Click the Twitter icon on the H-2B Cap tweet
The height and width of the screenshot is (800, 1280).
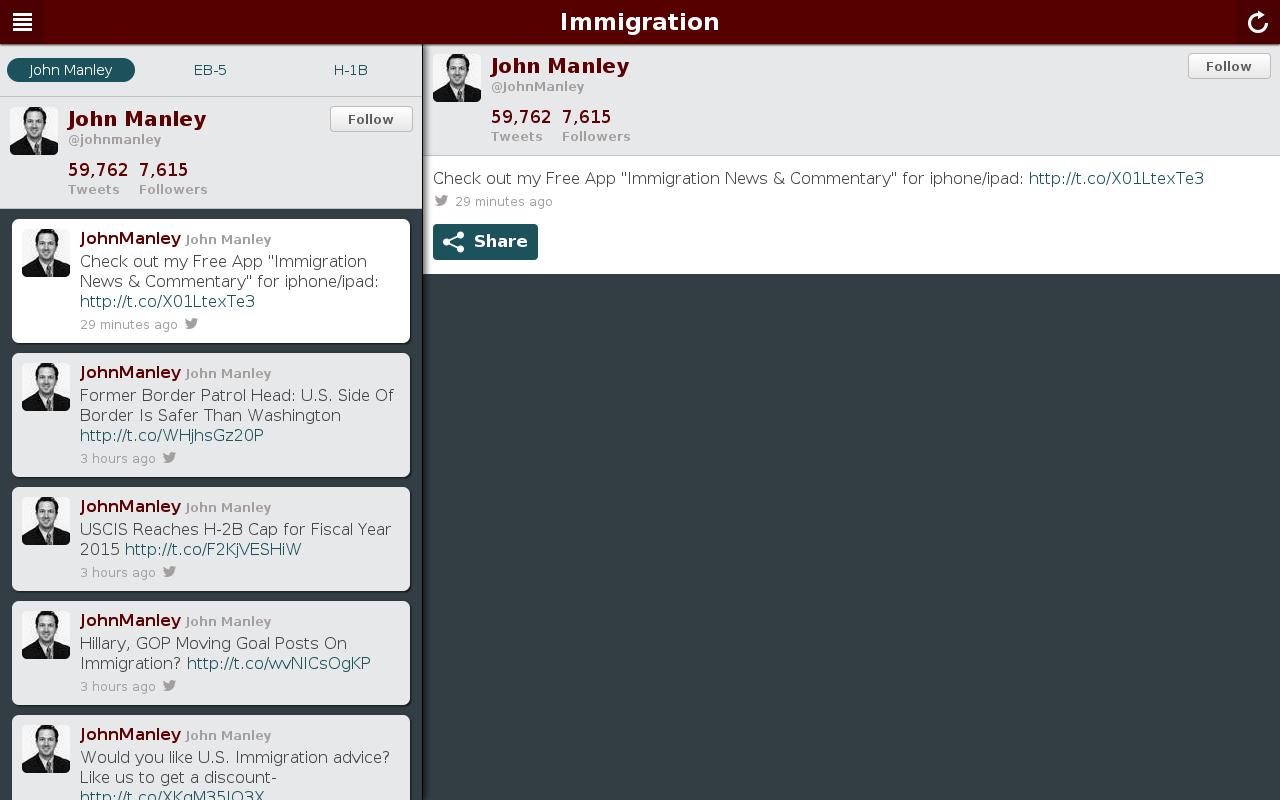coord(169,572)
